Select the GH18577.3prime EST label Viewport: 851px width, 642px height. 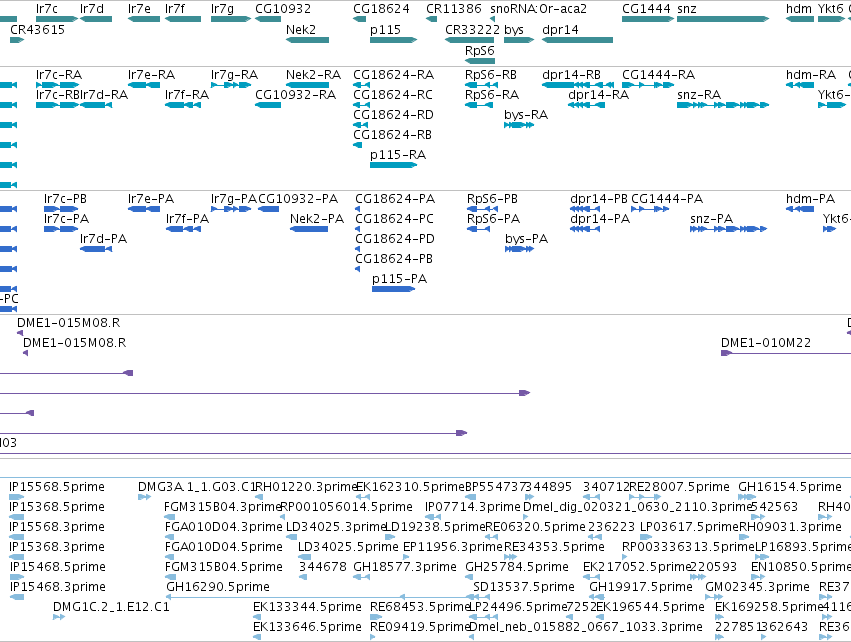pyautogui.click(x=405, y=567)
